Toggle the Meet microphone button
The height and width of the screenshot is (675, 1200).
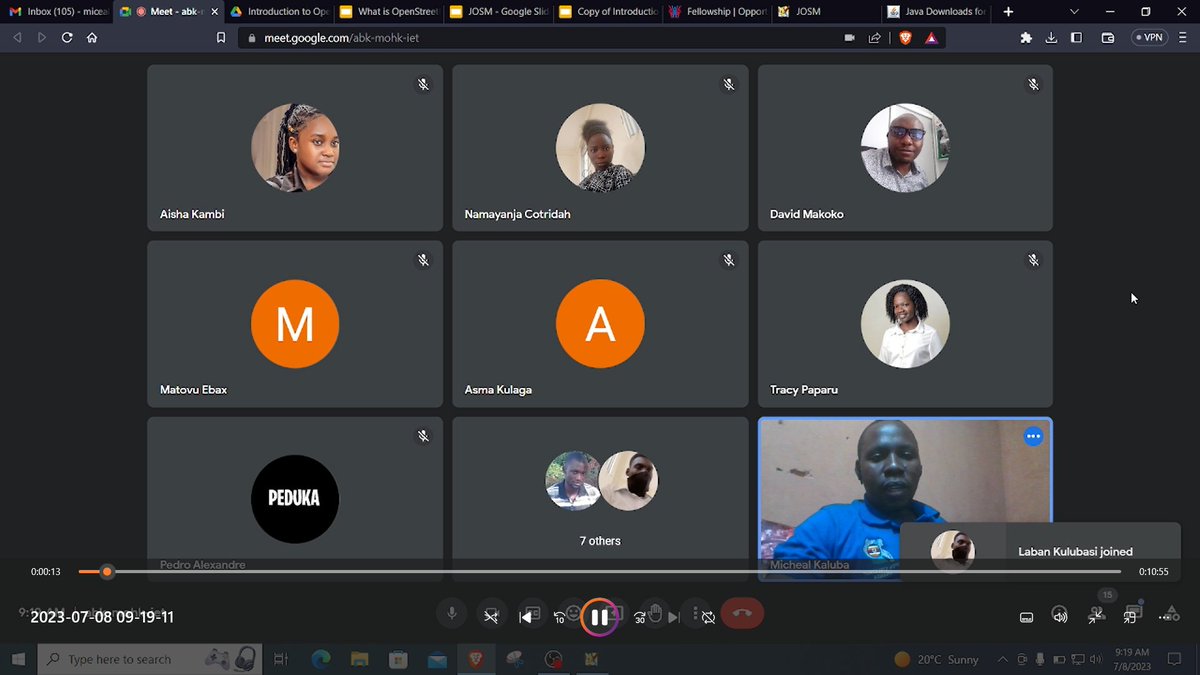point(452,614)
